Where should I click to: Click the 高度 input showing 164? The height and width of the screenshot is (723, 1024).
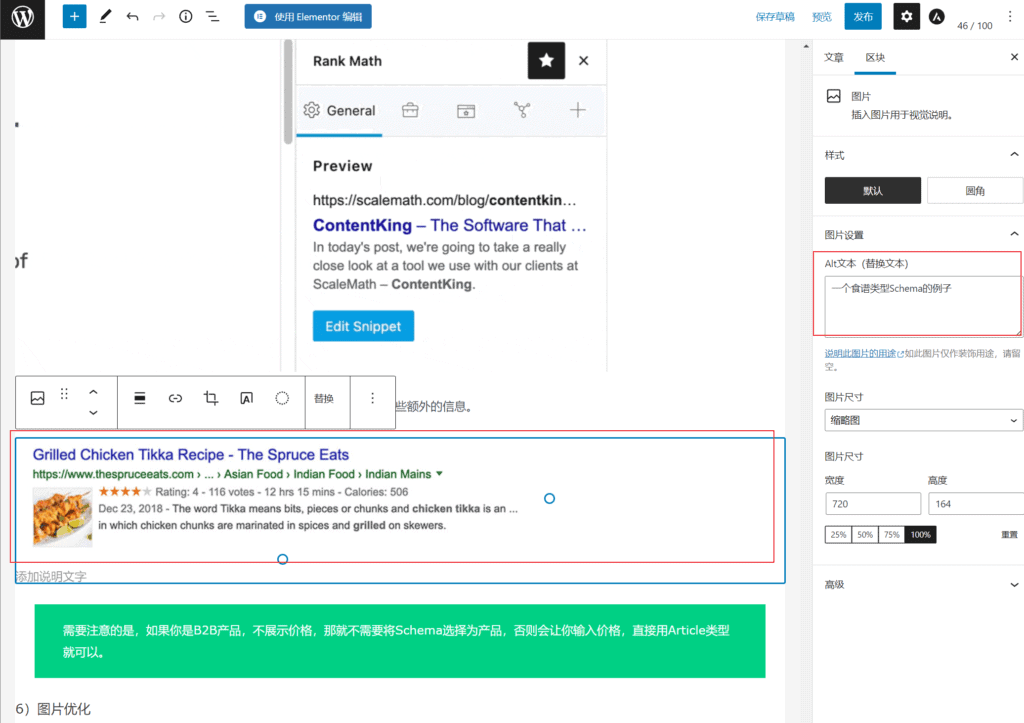coord(976,504)
